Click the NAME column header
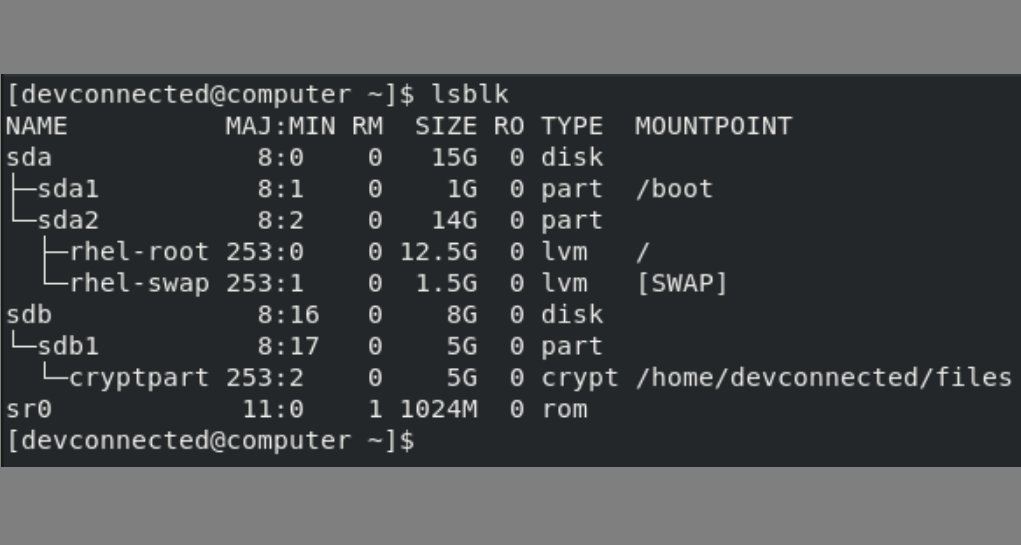This screenshot has height=545, width=1021. point(36,127)
